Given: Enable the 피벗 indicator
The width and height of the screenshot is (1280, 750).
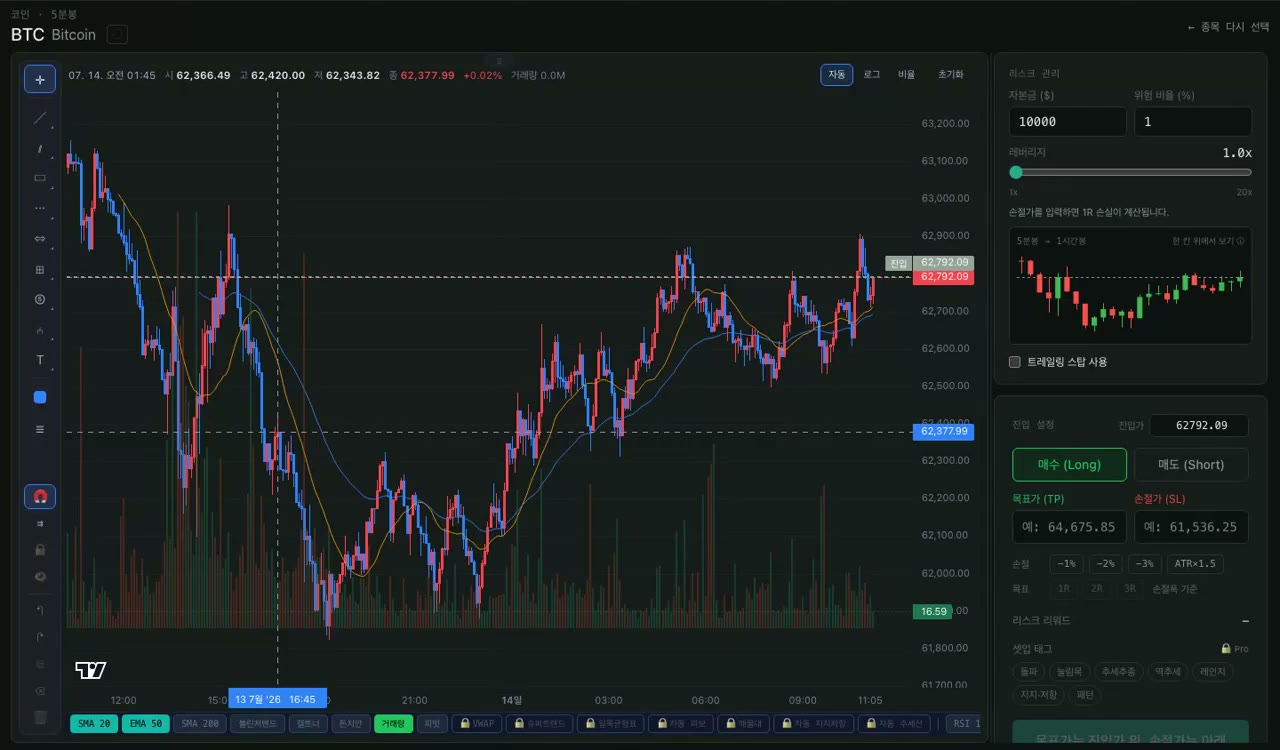Looking at the screenshot, I should 432,723.
